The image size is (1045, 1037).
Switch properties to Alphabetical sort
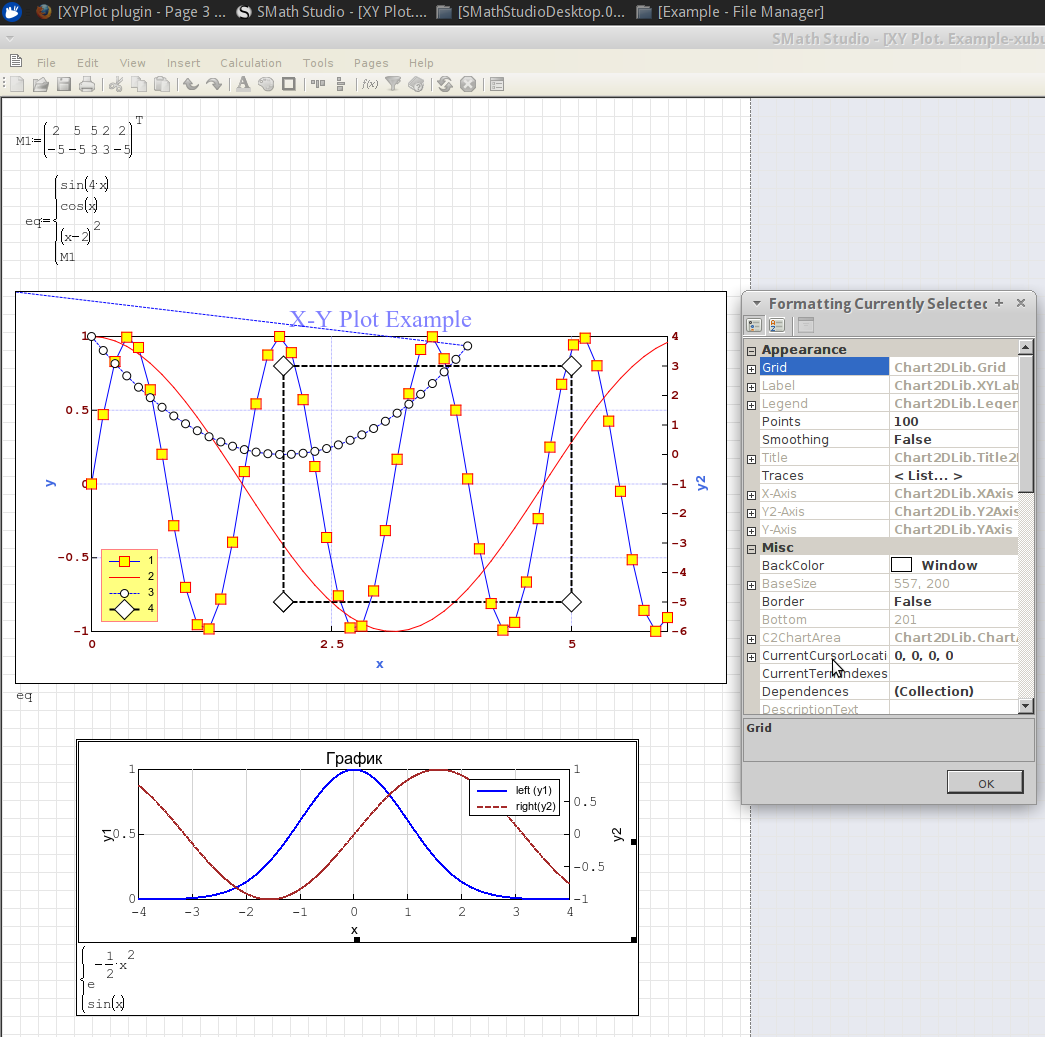[x=776, y=325]
